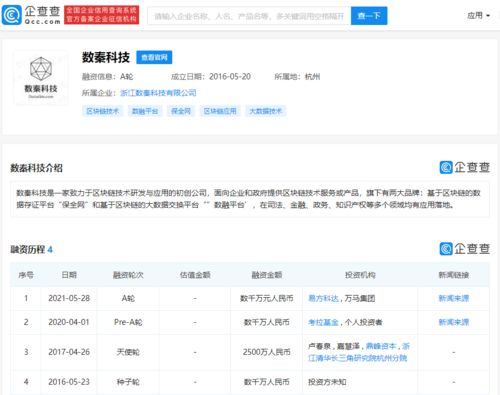This screenshot has width=500, height=395.
Task: Click the date cell 2021-05-28
Action: [x=69, y=298]
